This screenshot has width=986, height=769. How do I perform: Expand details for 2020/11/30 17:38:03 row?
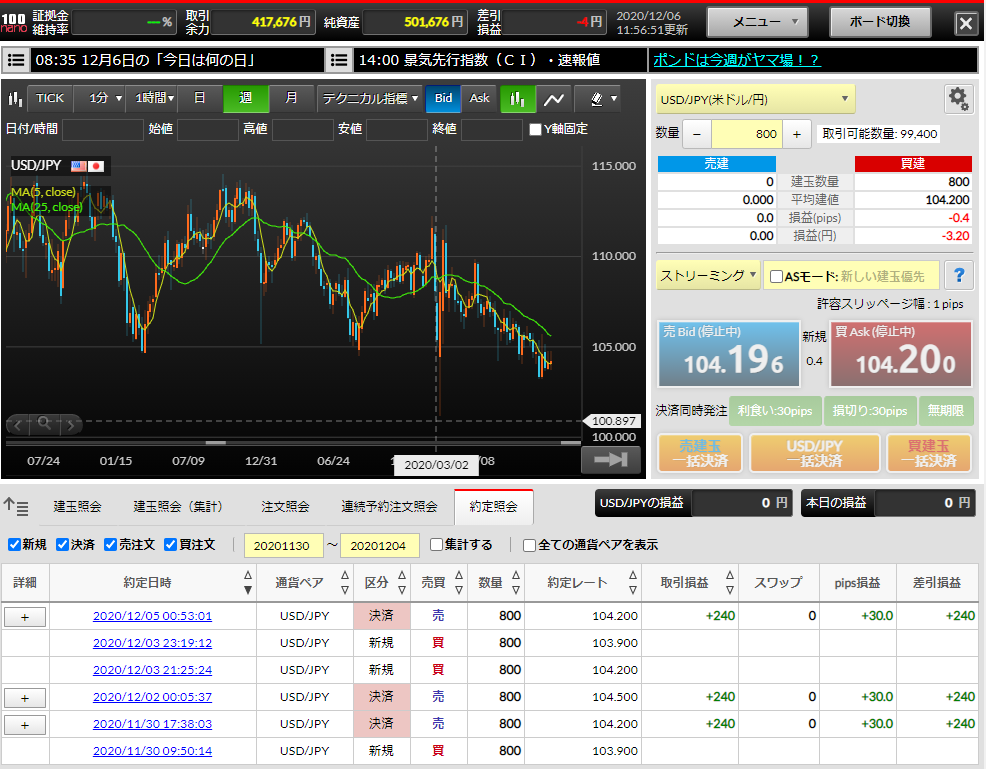[25, 725]
